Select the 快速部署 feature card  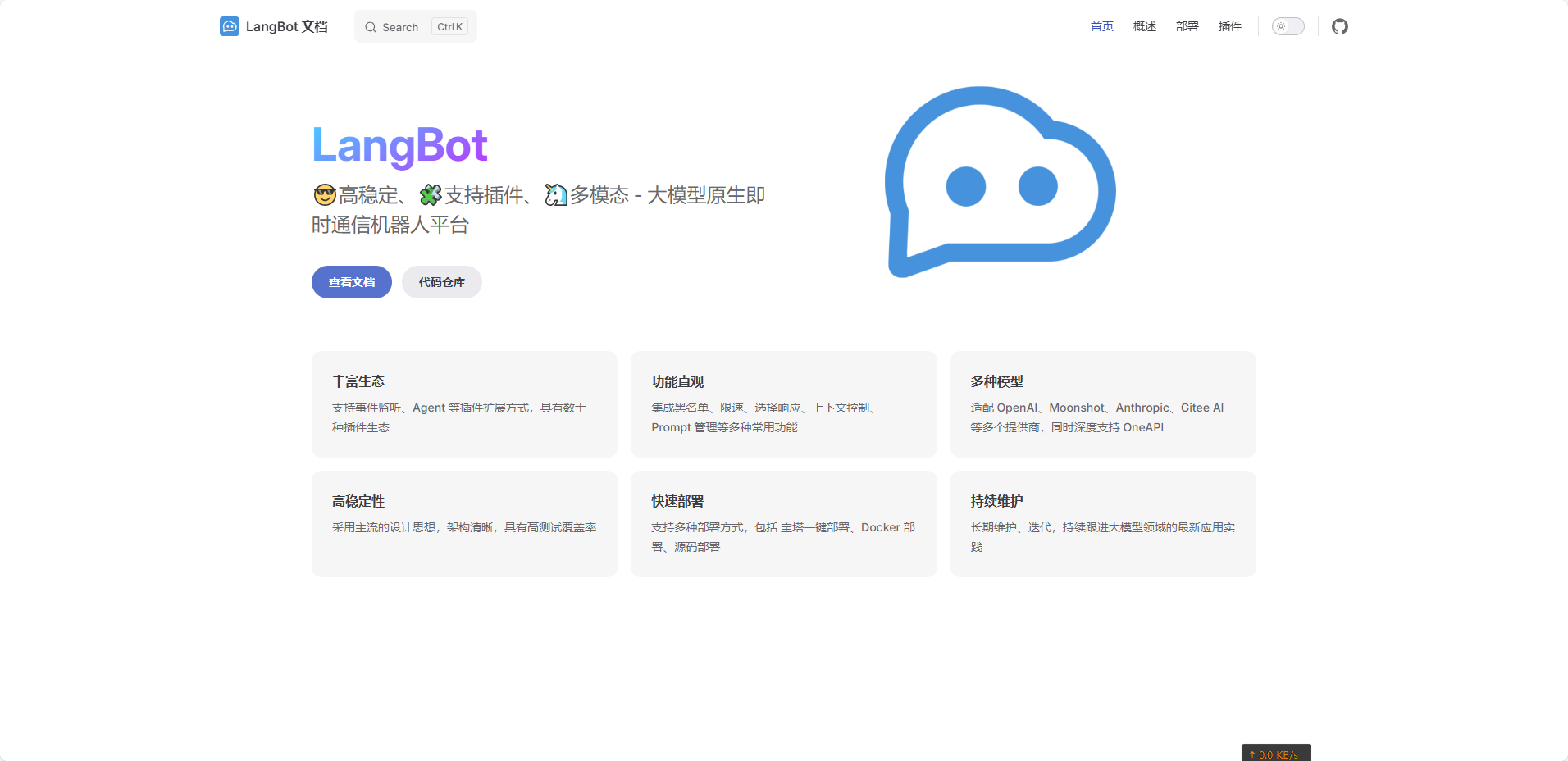(x=783, y=524)
